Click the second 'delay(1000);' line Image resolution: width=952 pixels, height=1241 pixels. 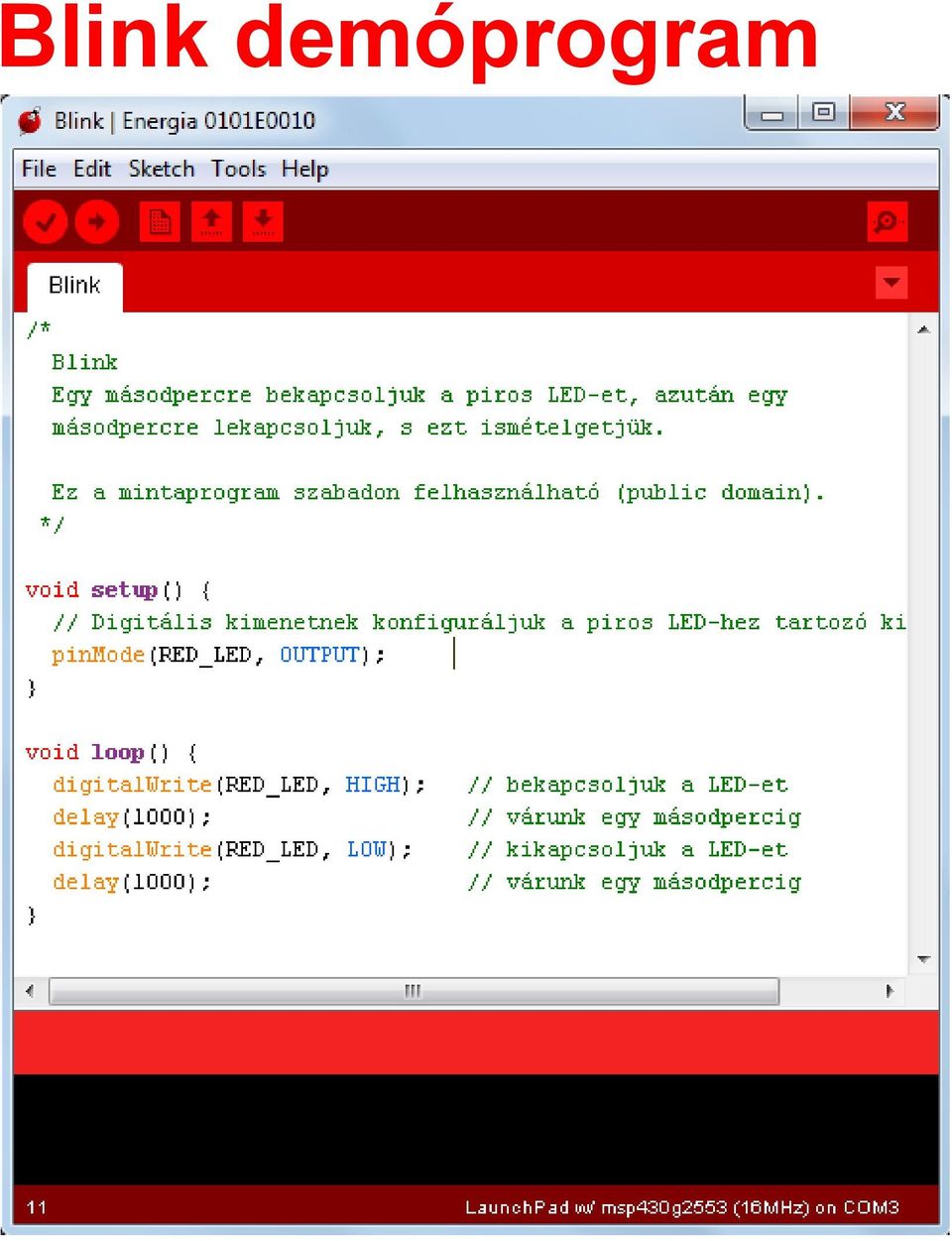point(132,882)
